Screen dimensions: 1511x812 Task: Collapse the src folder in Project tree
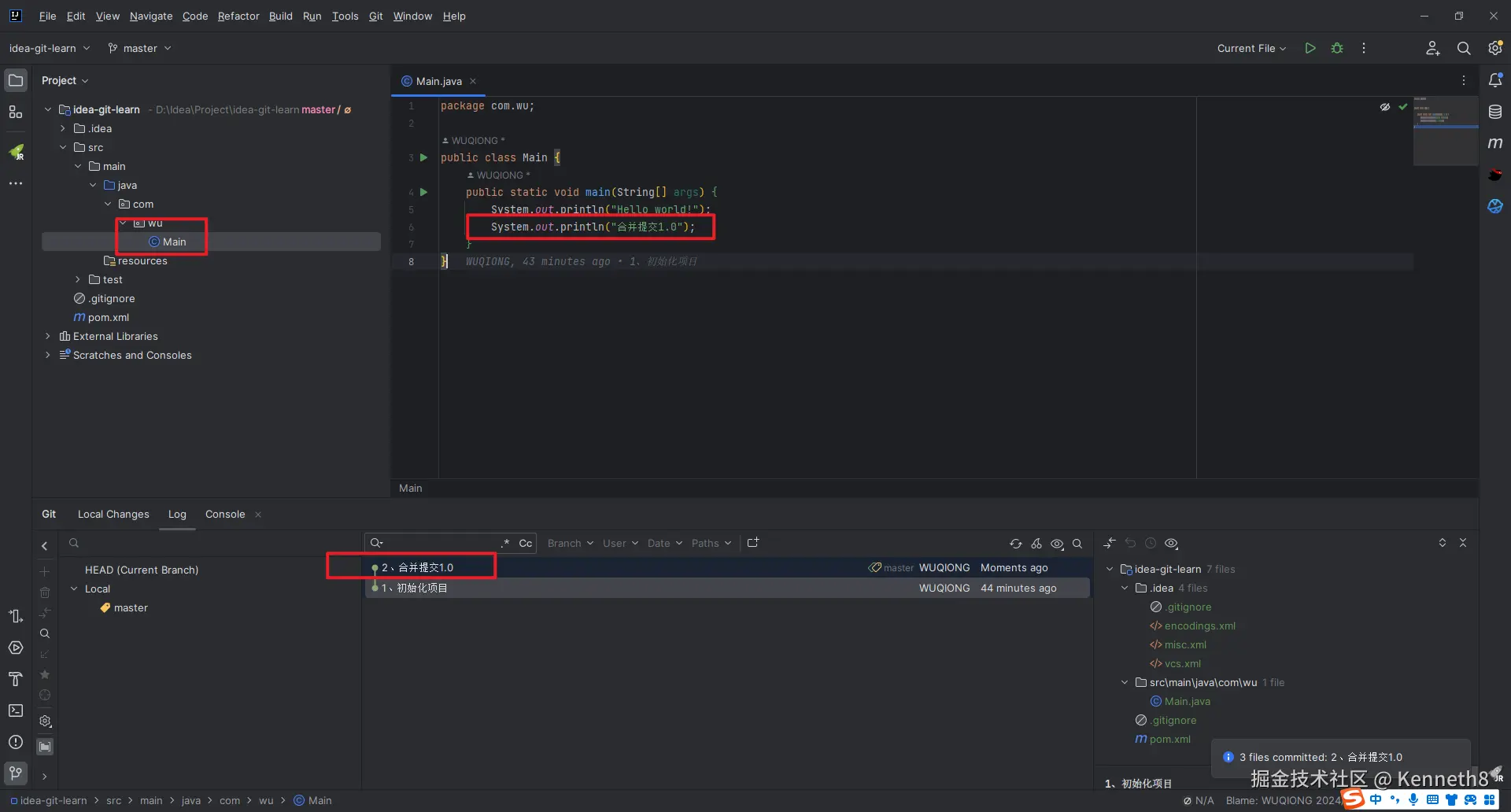coord(63,147)
